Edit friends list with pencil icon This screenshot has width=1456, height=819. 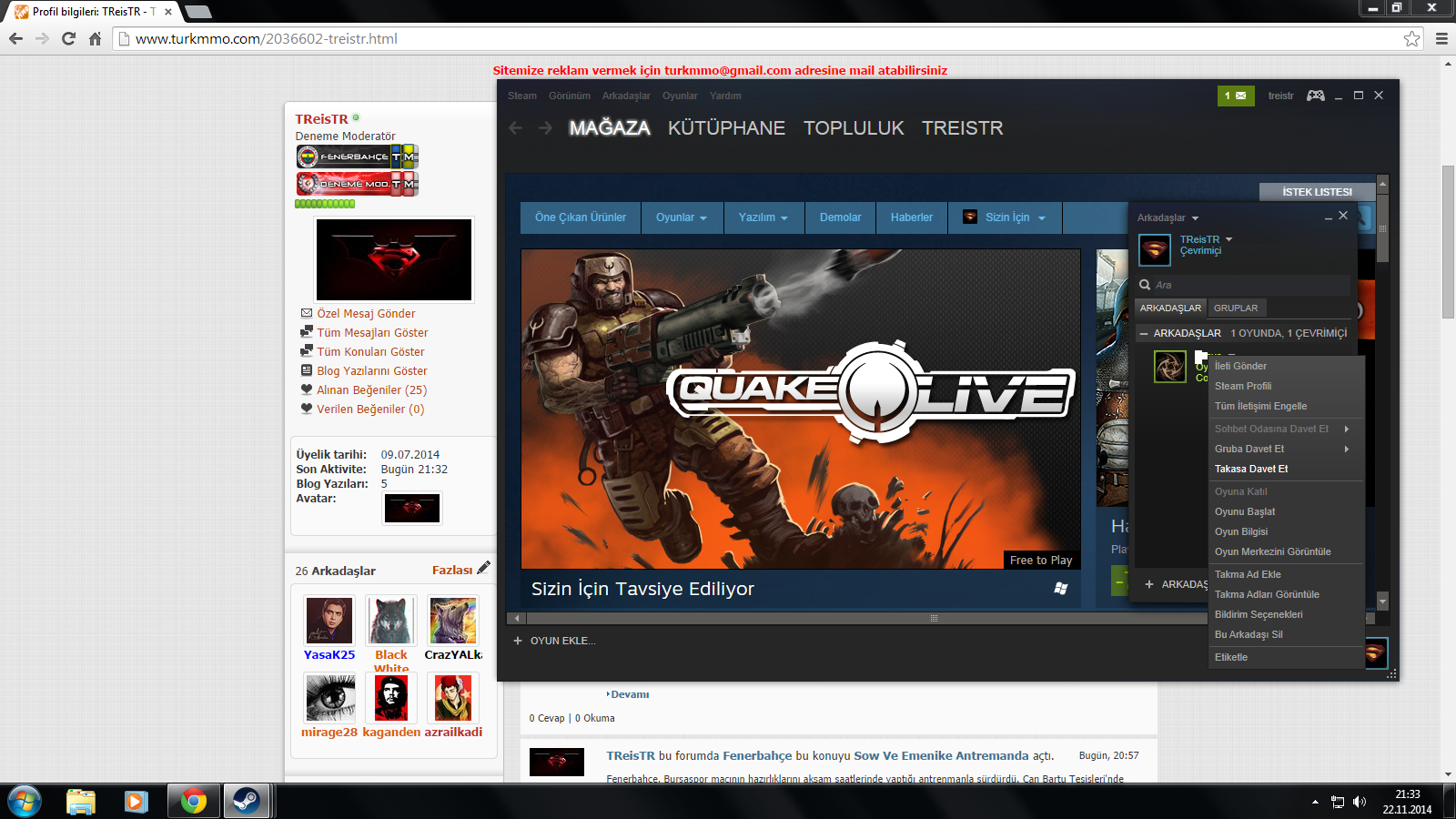click(483, 568)
